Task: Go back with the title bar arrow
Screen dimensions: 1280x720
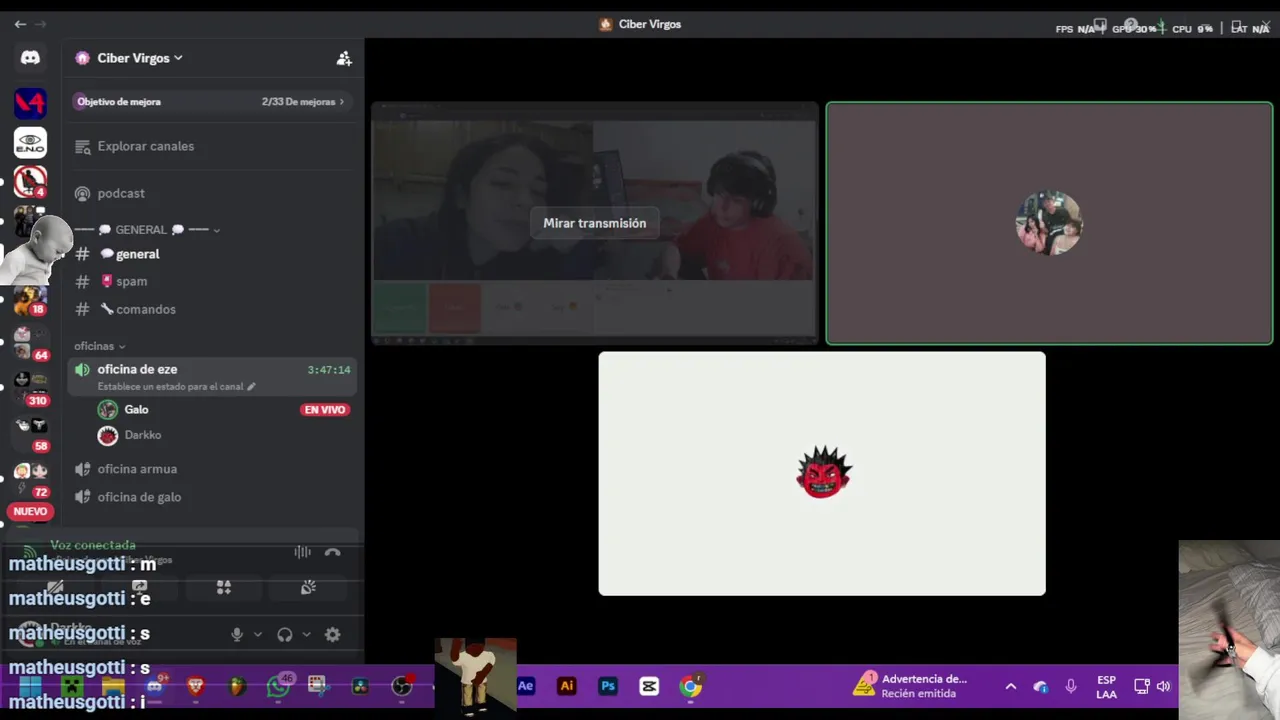Action: 20,24
